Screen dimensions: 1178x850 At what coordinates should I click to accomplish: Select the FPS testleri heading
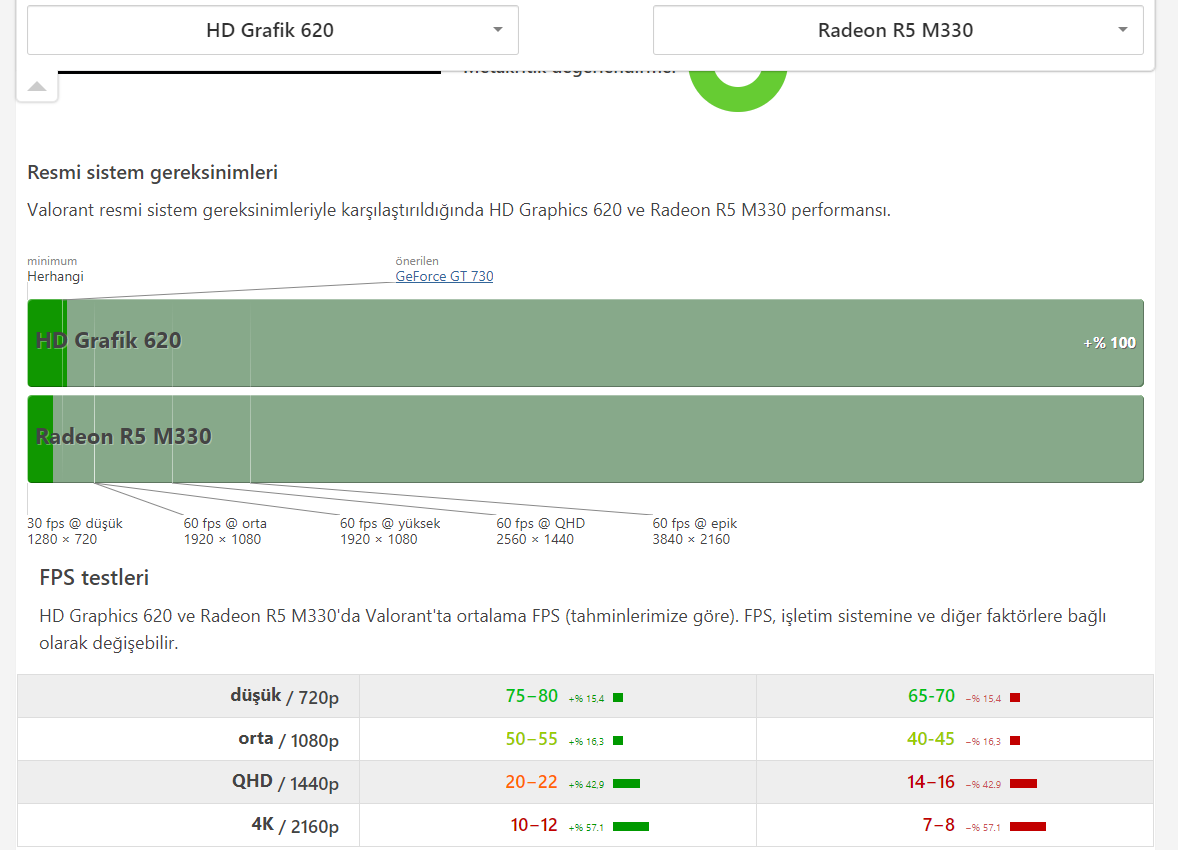point(94,577)
